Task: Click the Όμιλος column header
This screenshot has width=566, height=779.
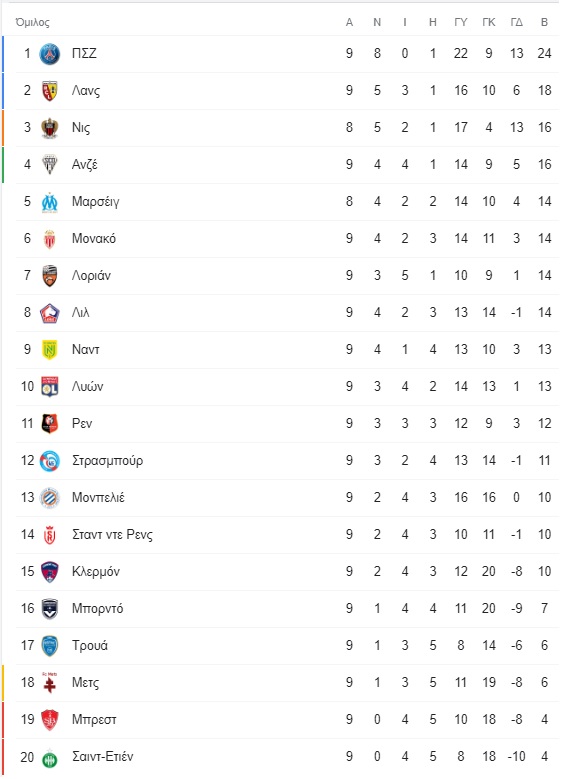Action: click(33, 22)
